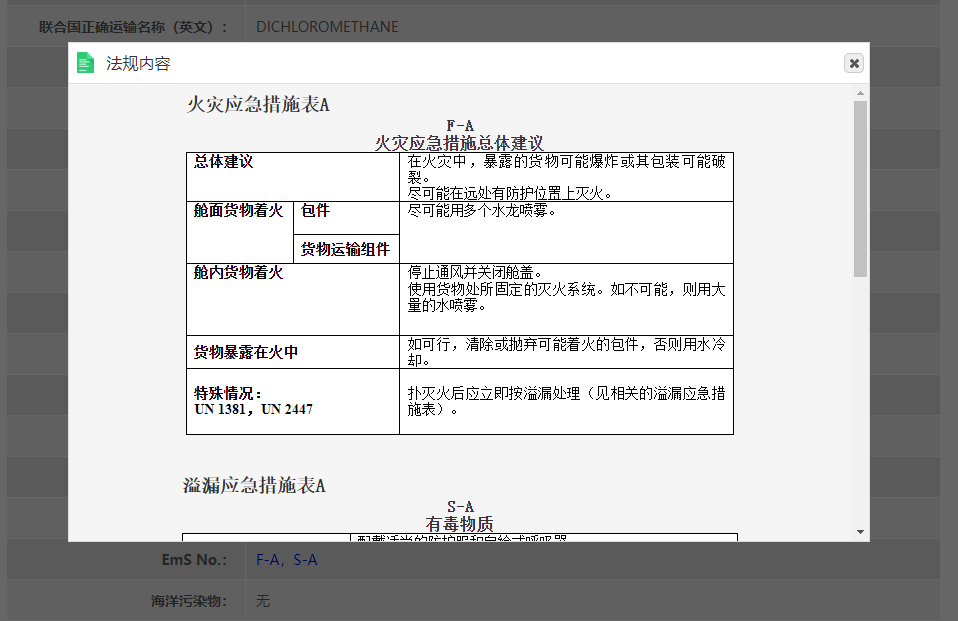Click the 包件 cell
Viewport: 958px width, 621px height.
pyautogui.click(x=346, y=218)
